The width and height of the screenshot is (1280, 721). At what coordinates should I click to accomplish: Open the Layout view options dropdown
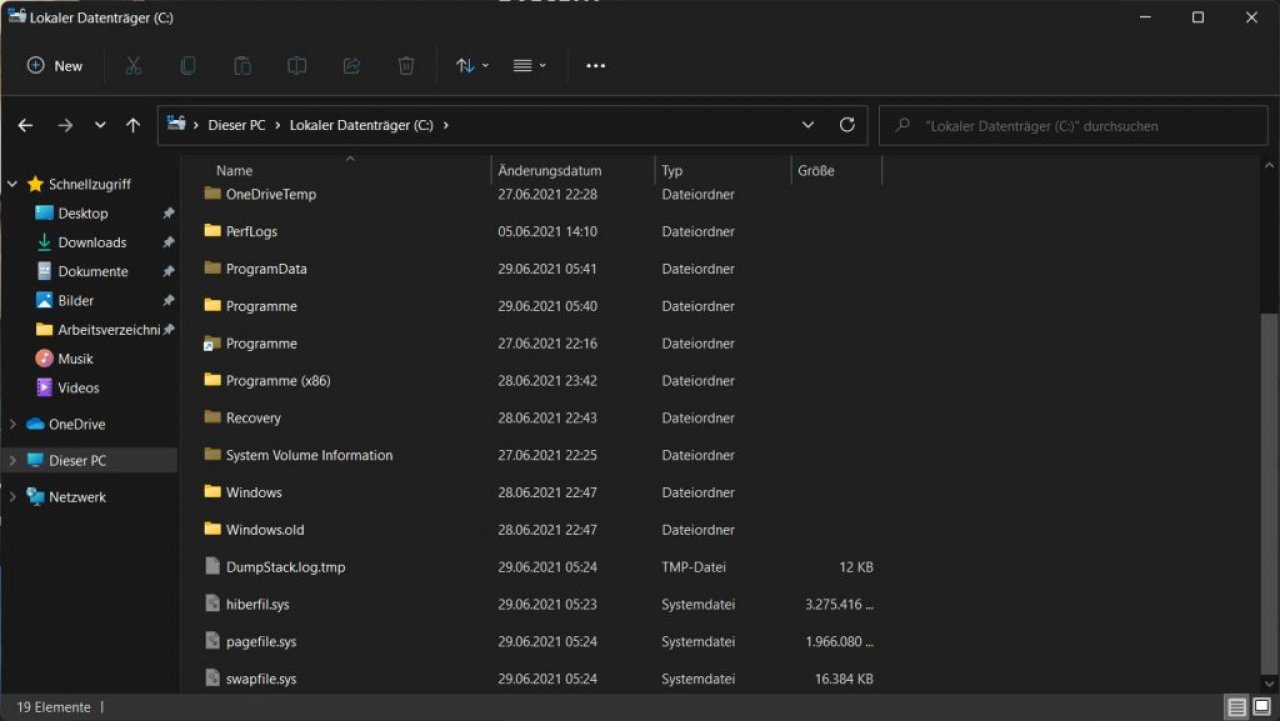pos(529,66)
